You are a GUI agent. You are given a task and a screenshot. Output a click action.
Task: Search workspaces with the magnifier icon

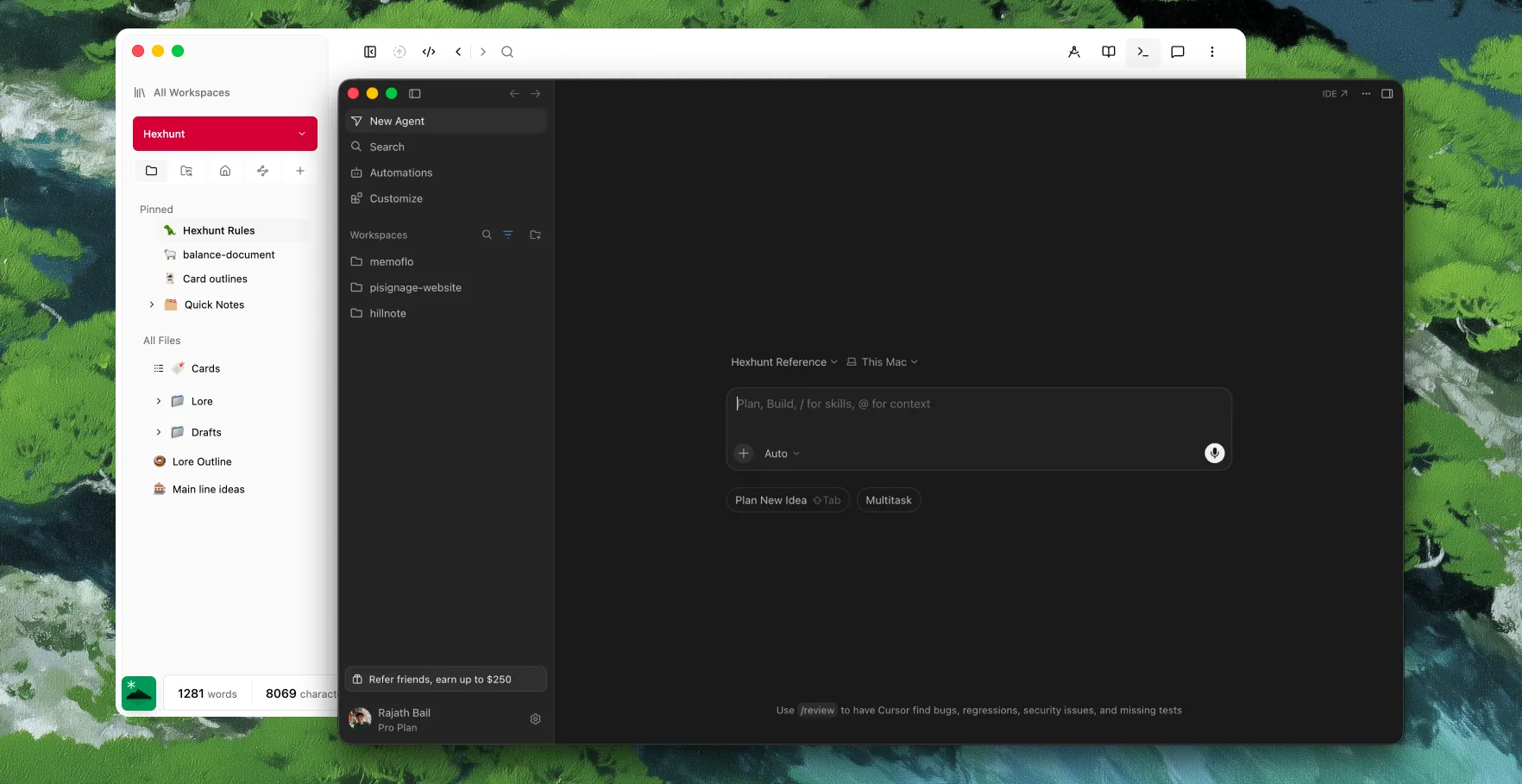[487, 235]
